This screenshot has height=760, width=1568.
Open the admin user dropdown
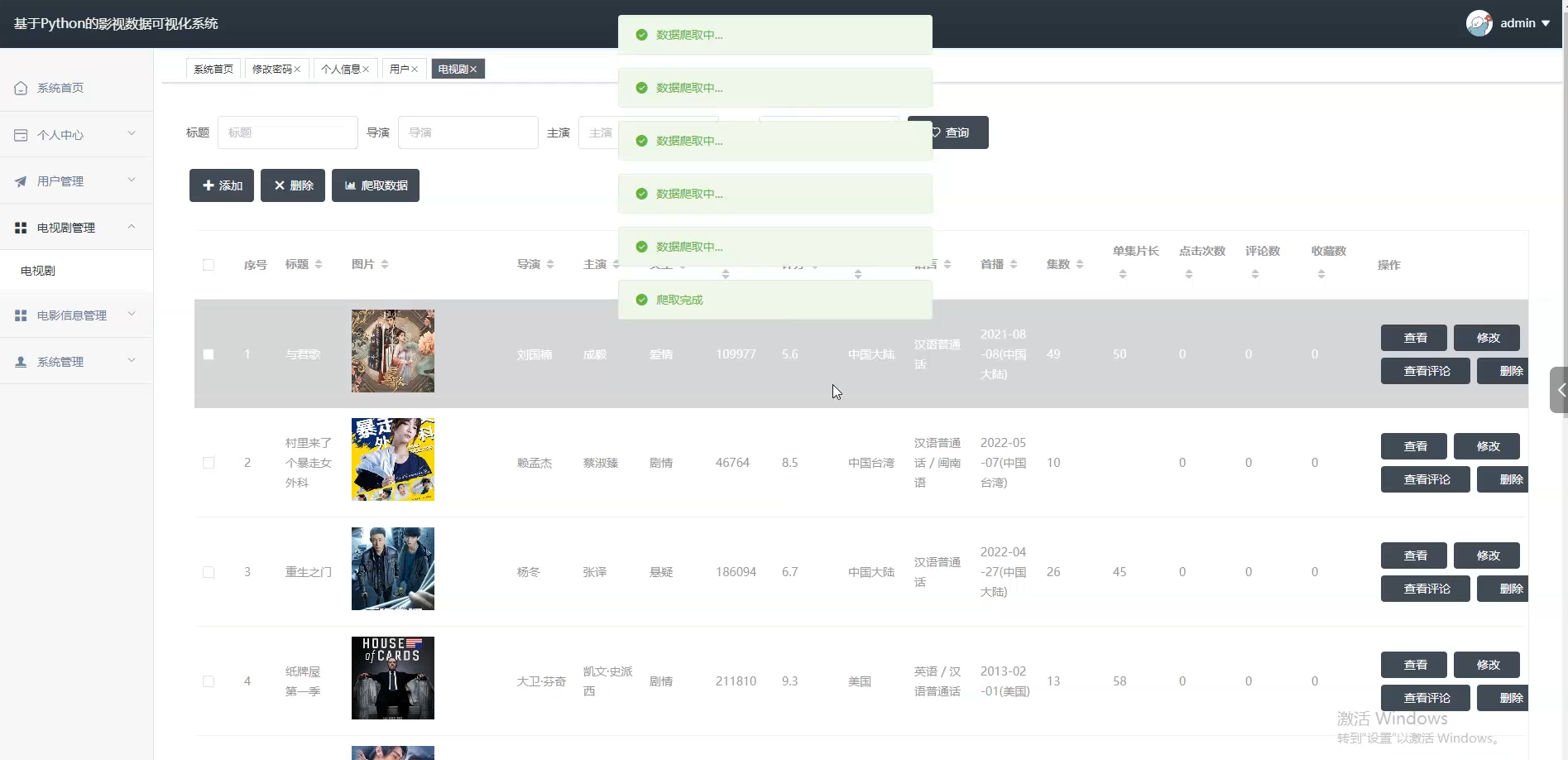click(1525, 23)
